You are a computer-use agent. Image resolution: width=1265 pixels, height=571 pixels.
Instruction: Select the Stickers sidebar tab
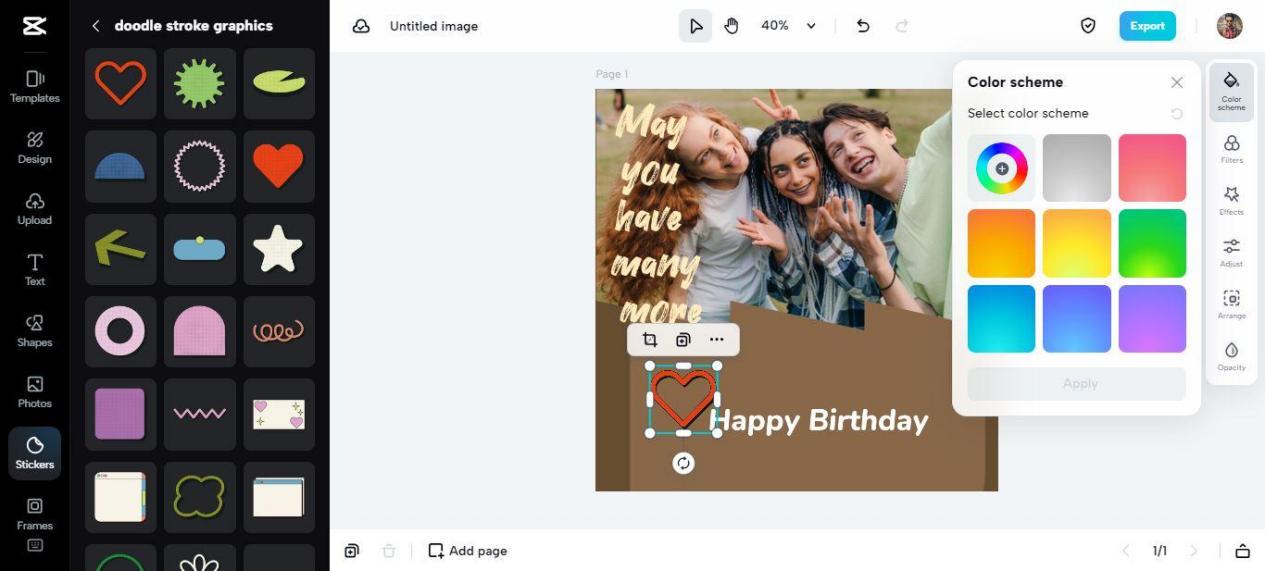(35, 453)
